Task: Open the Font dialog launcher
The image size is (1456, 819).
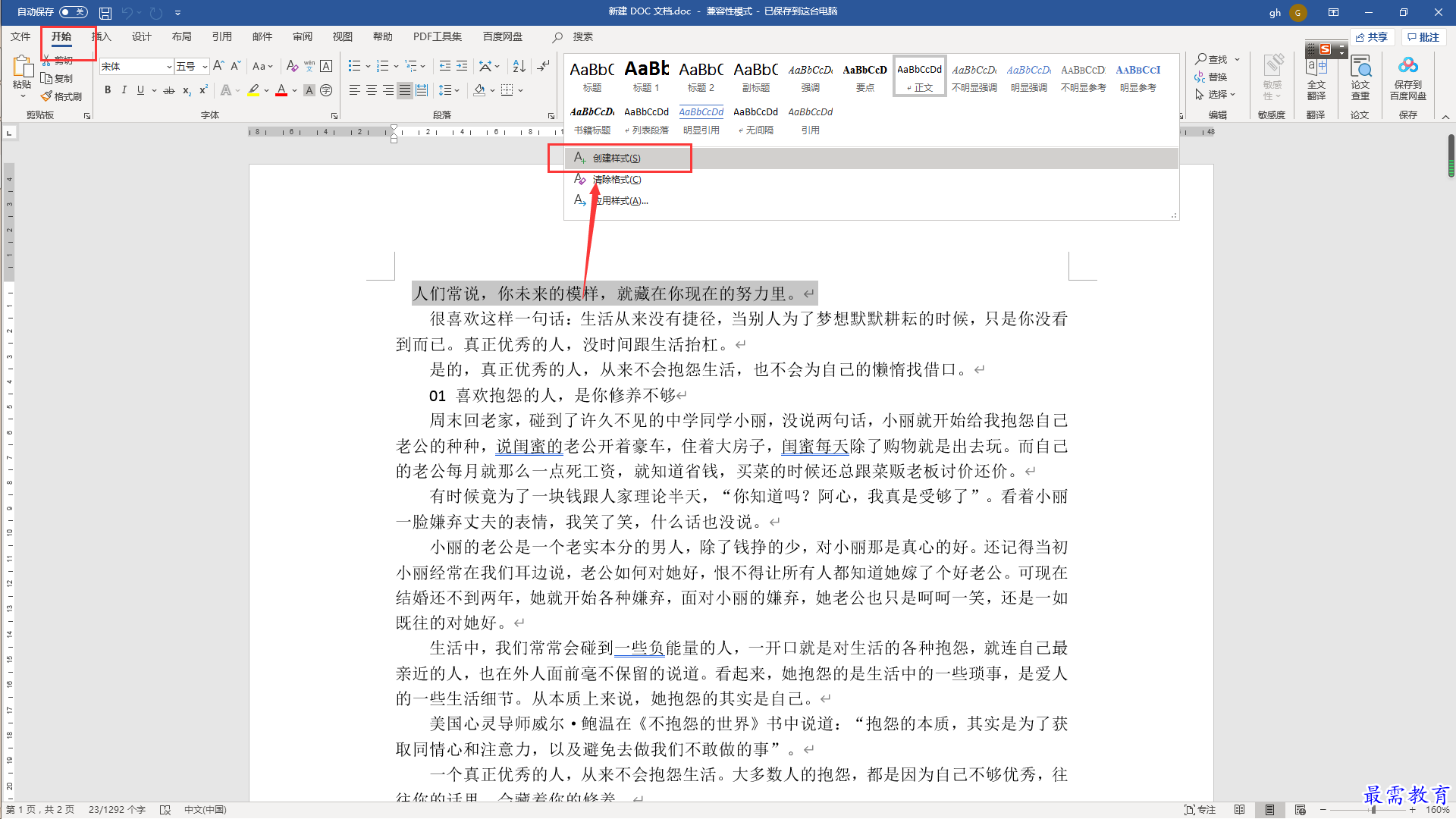Action: coord(334,116)
